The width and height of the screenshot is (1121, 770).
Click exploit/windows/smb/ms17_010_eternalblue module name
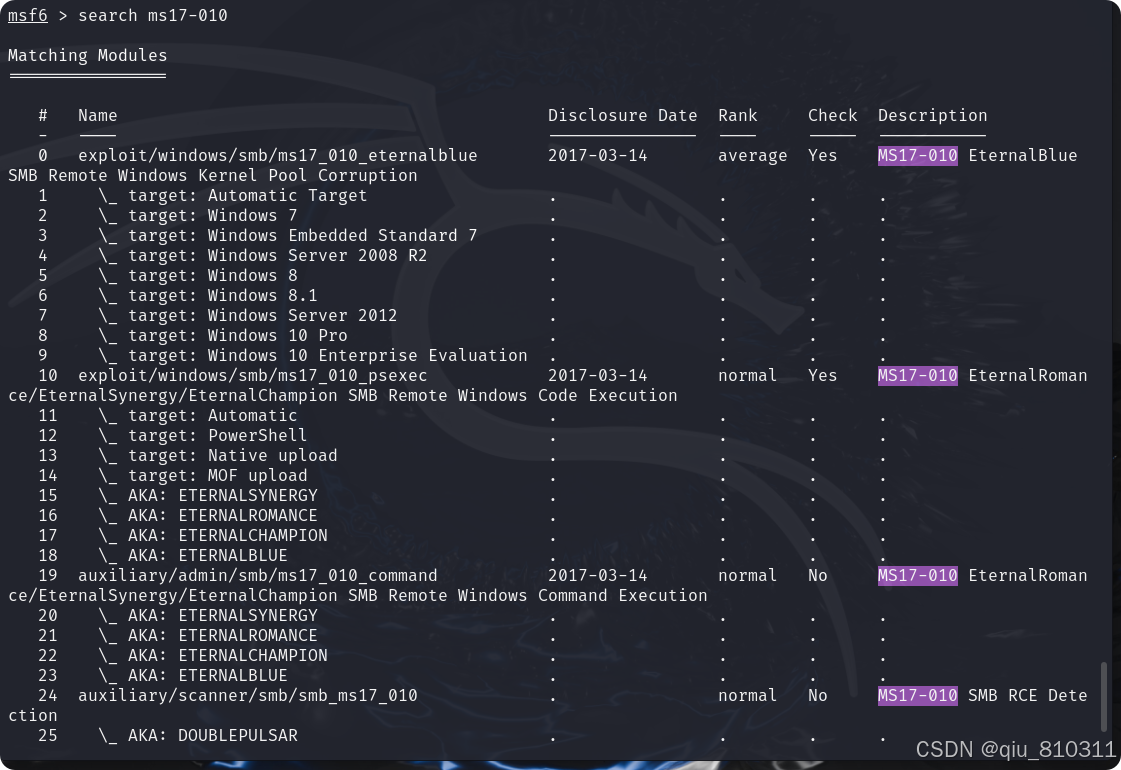tap(277, 155)
